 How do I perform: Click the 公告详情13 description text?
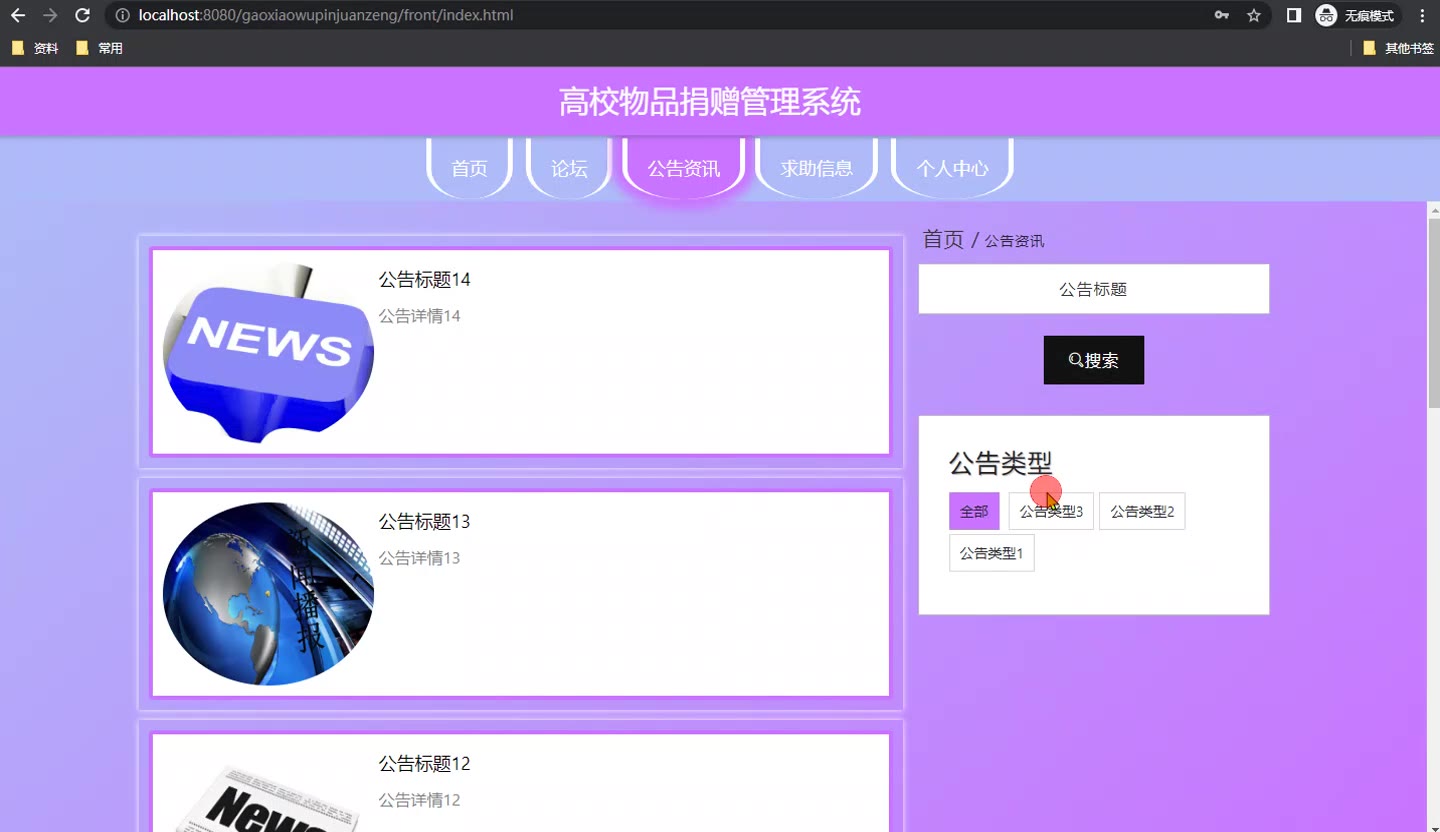(419, 558)
